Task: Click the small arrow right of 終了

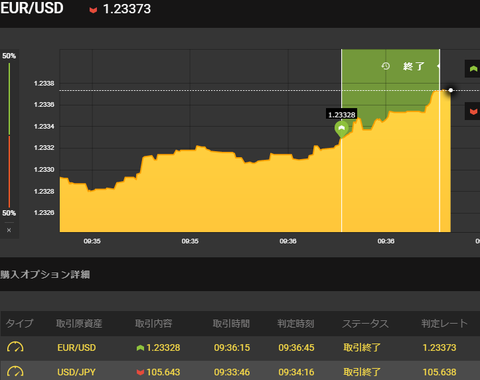Action: coord(438,66)
